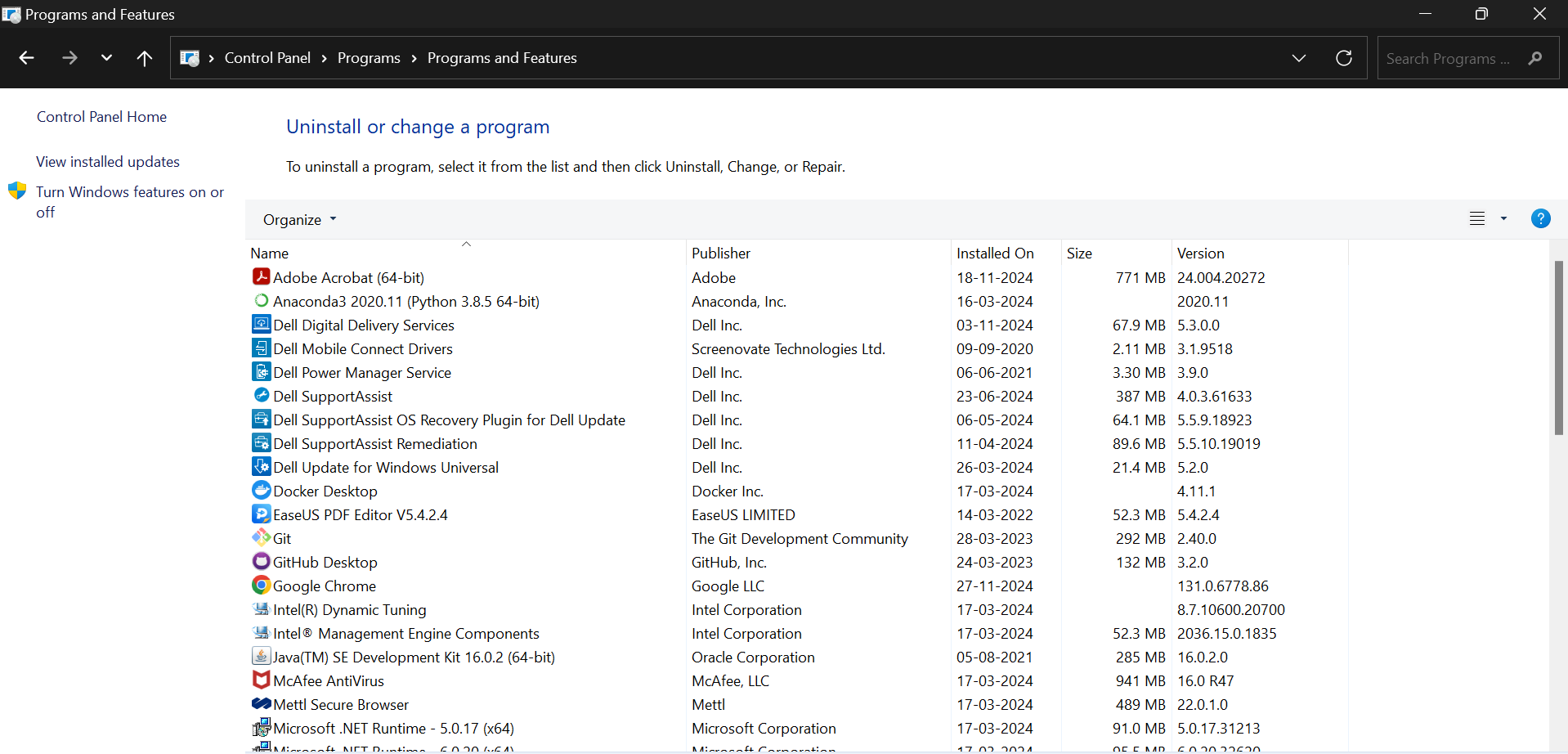
Task: Click the refresh icon in the address bar
Action: click(x=1343, y=57)
